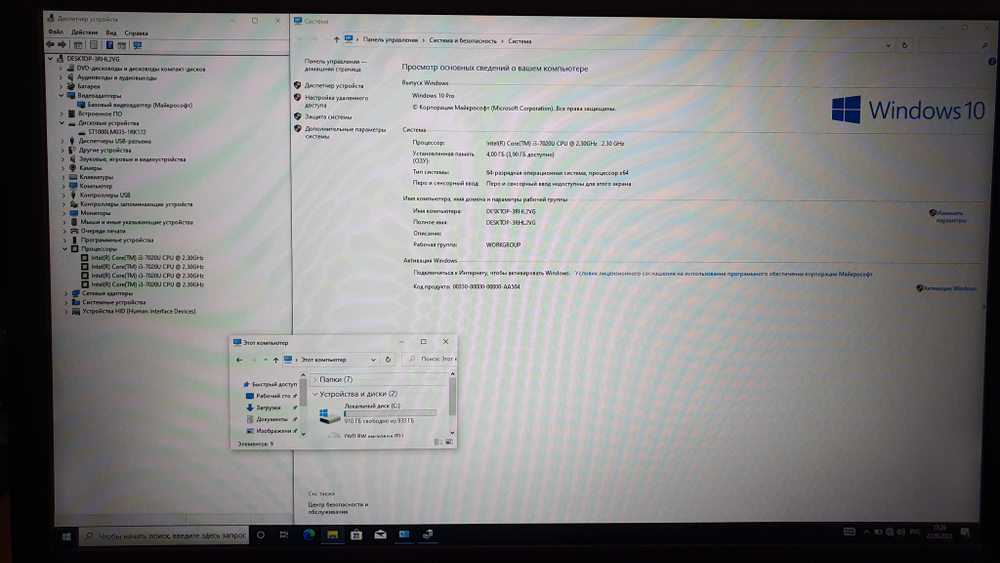This screenshot has height=563, width=1000.
Task: Click Центр безопасности и обслуживания link
Action: click(338, 508)
